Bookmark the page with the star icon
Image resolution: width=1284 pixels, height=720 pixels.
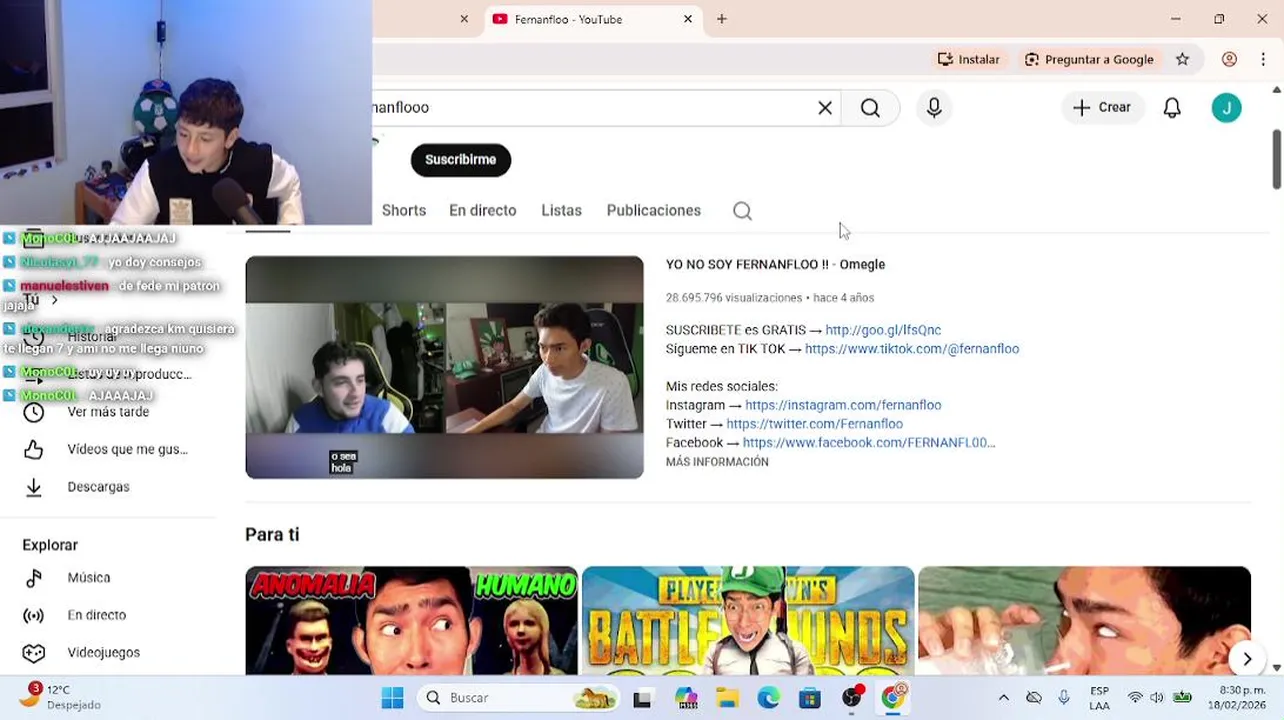(x=1182, y=60)
